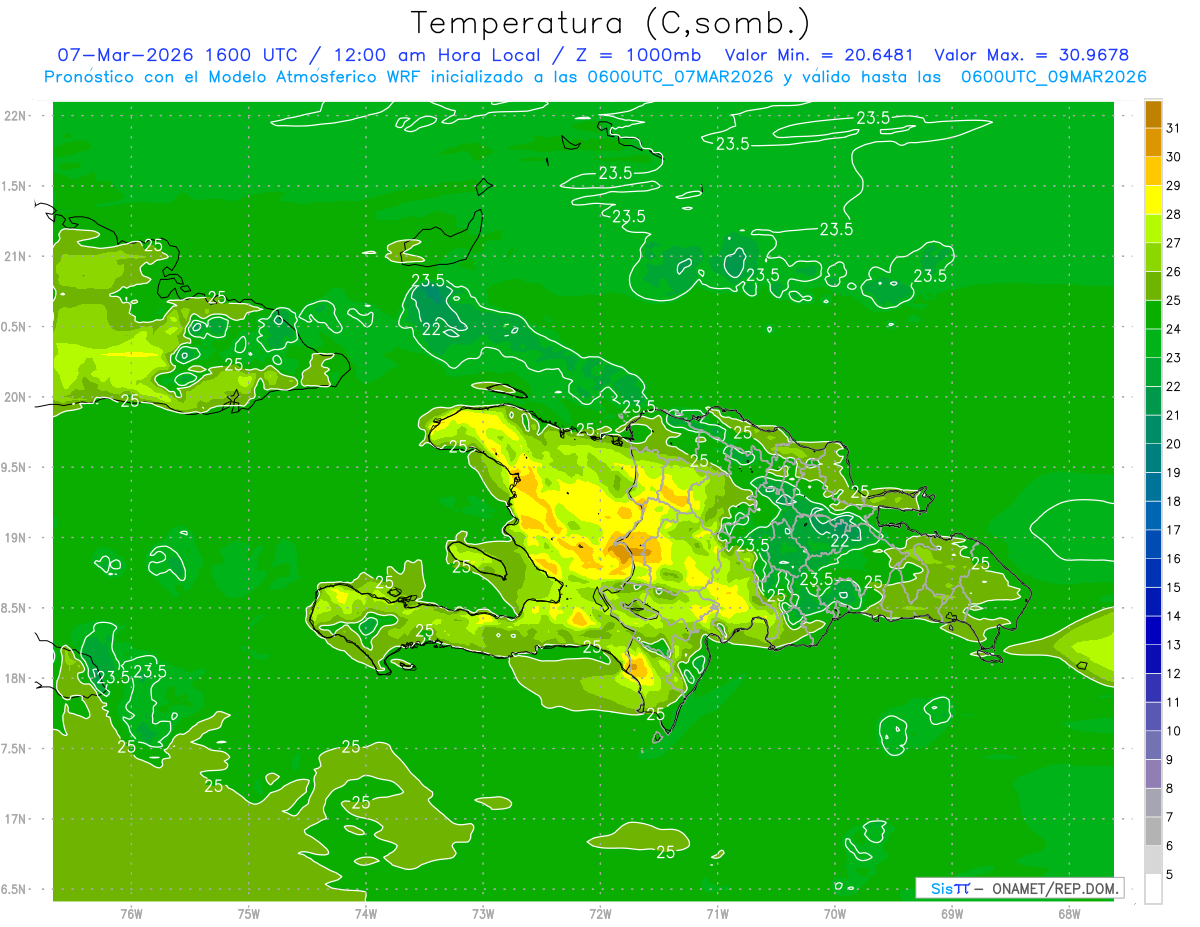Click colorbar label '18'

pos(1174,501)
